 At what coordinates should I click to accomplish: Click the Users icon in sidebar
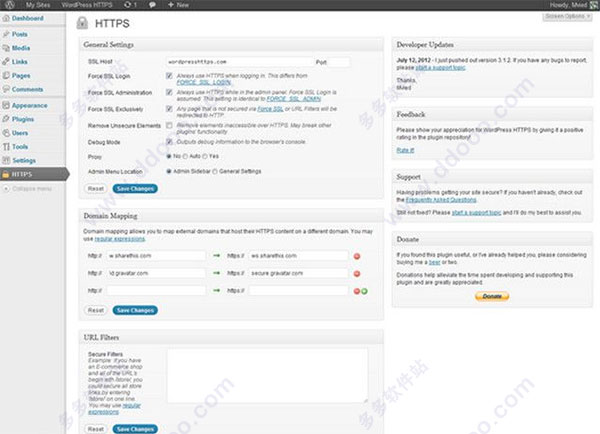(6, 133)
